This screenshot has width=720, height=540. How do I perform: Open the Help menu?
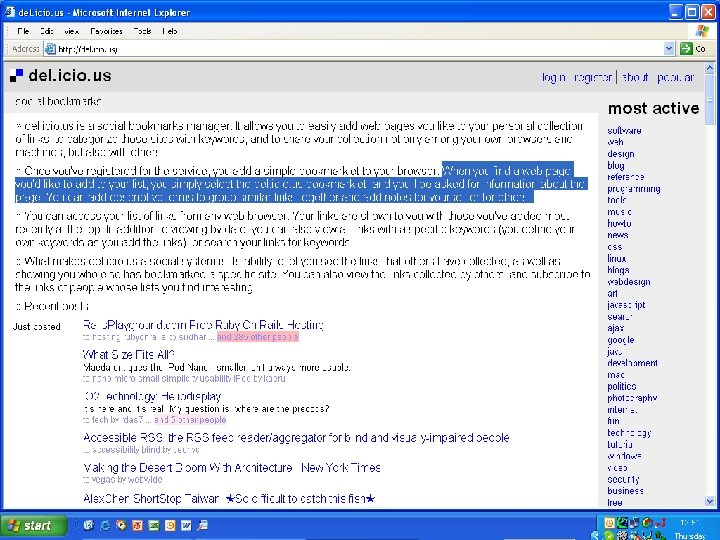tap(169, 31)
